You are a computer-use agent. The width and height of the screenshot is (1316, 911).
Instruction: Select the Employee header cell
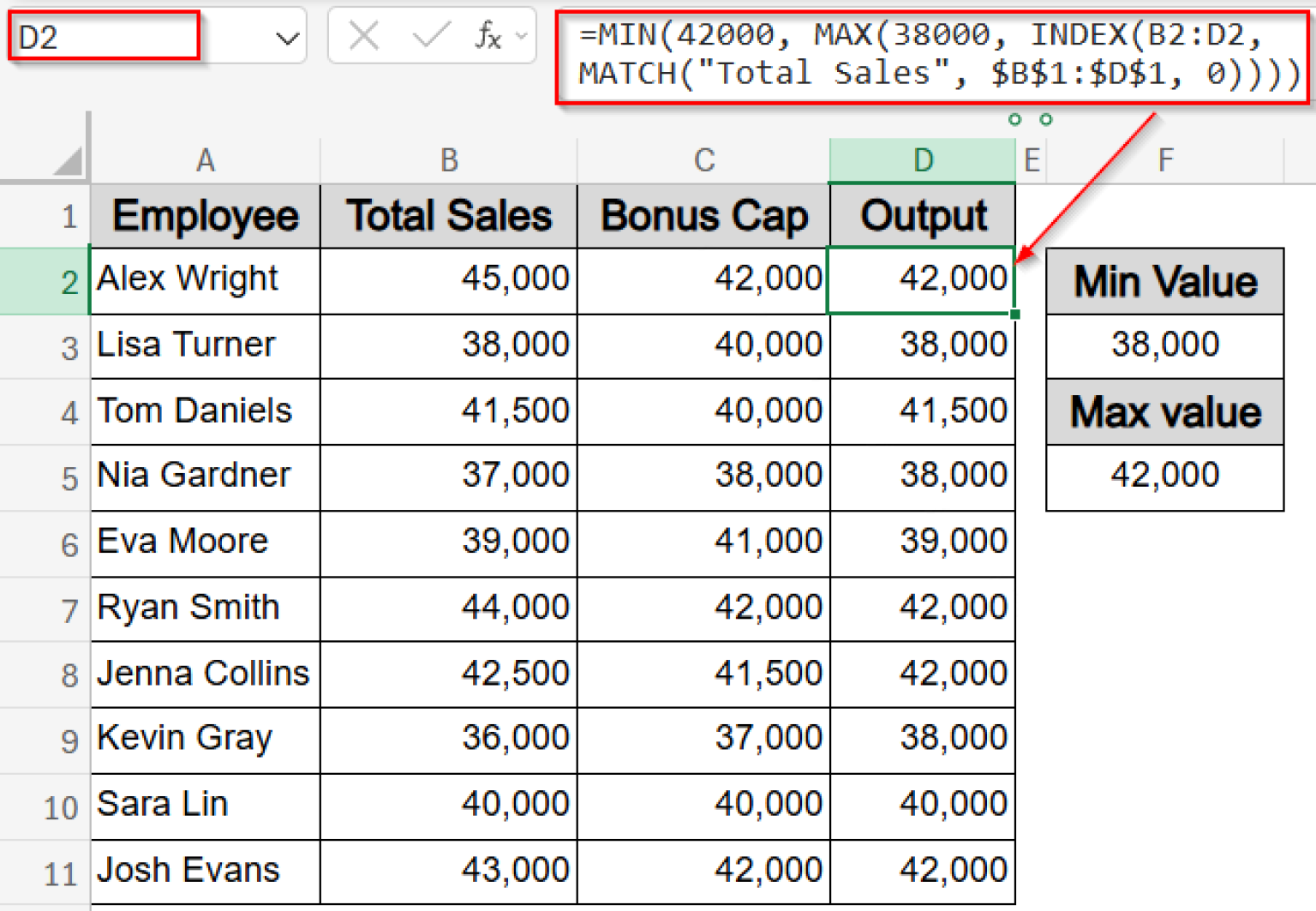(205, 215)
